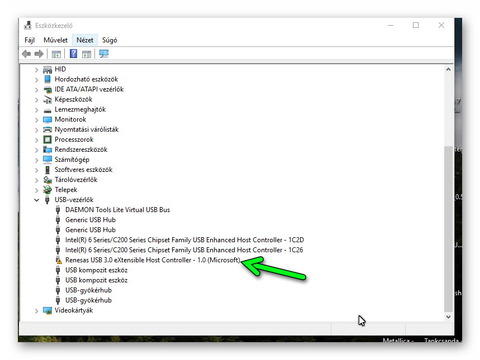
Task: Click the Képeszközök camera icon
Action: click(48, 99)
